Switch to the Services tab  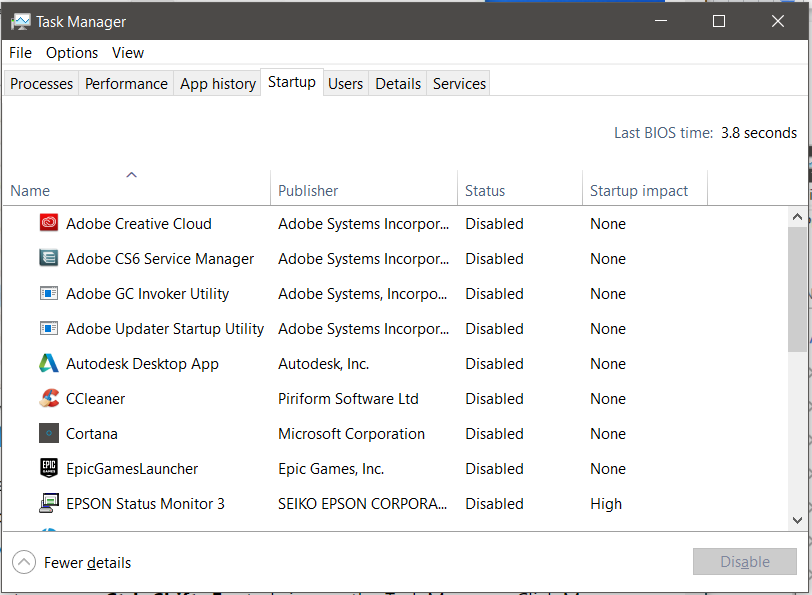coord(459,84)
